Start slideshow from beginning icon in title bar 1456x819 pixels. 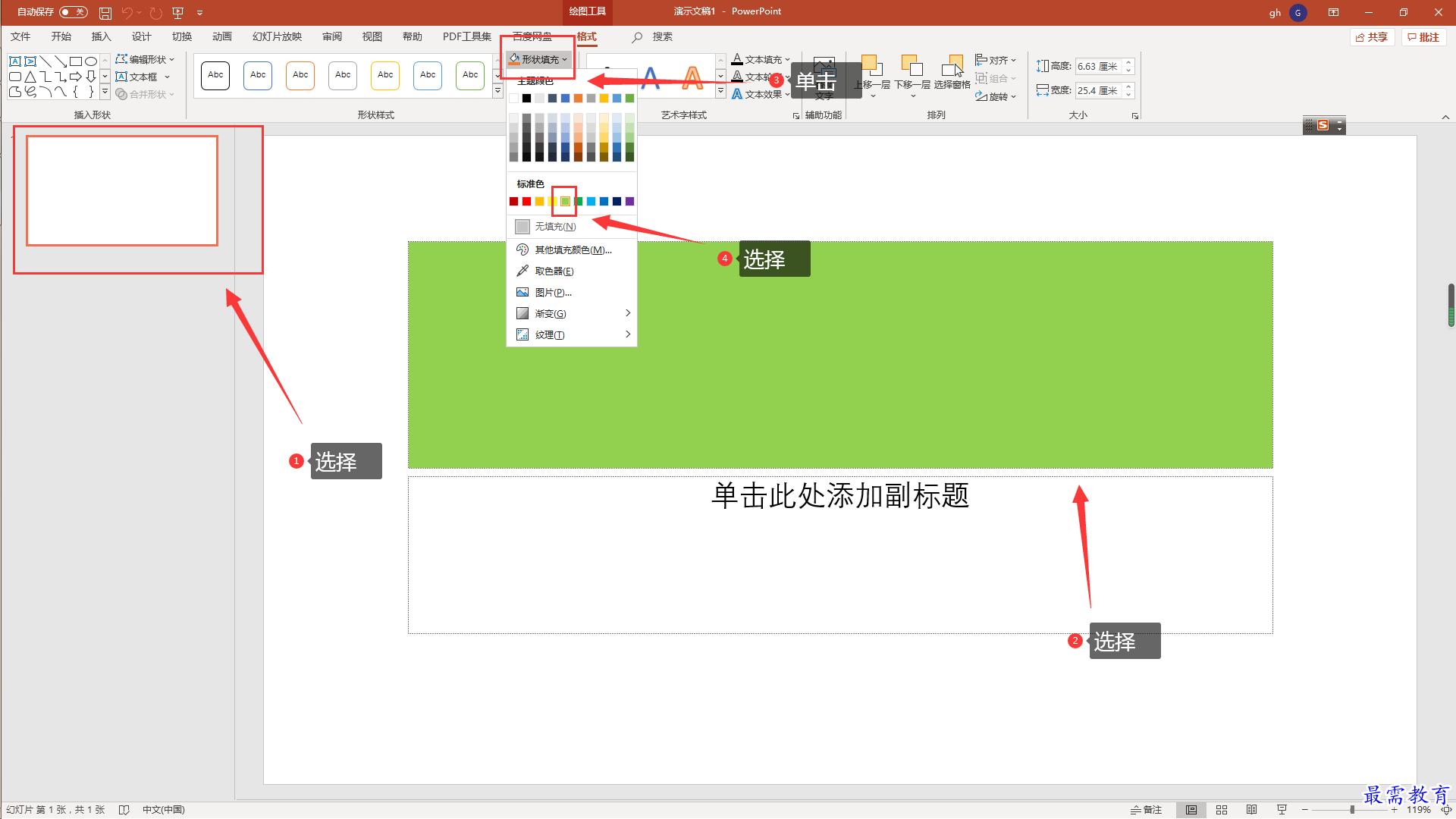coord(178,13)
